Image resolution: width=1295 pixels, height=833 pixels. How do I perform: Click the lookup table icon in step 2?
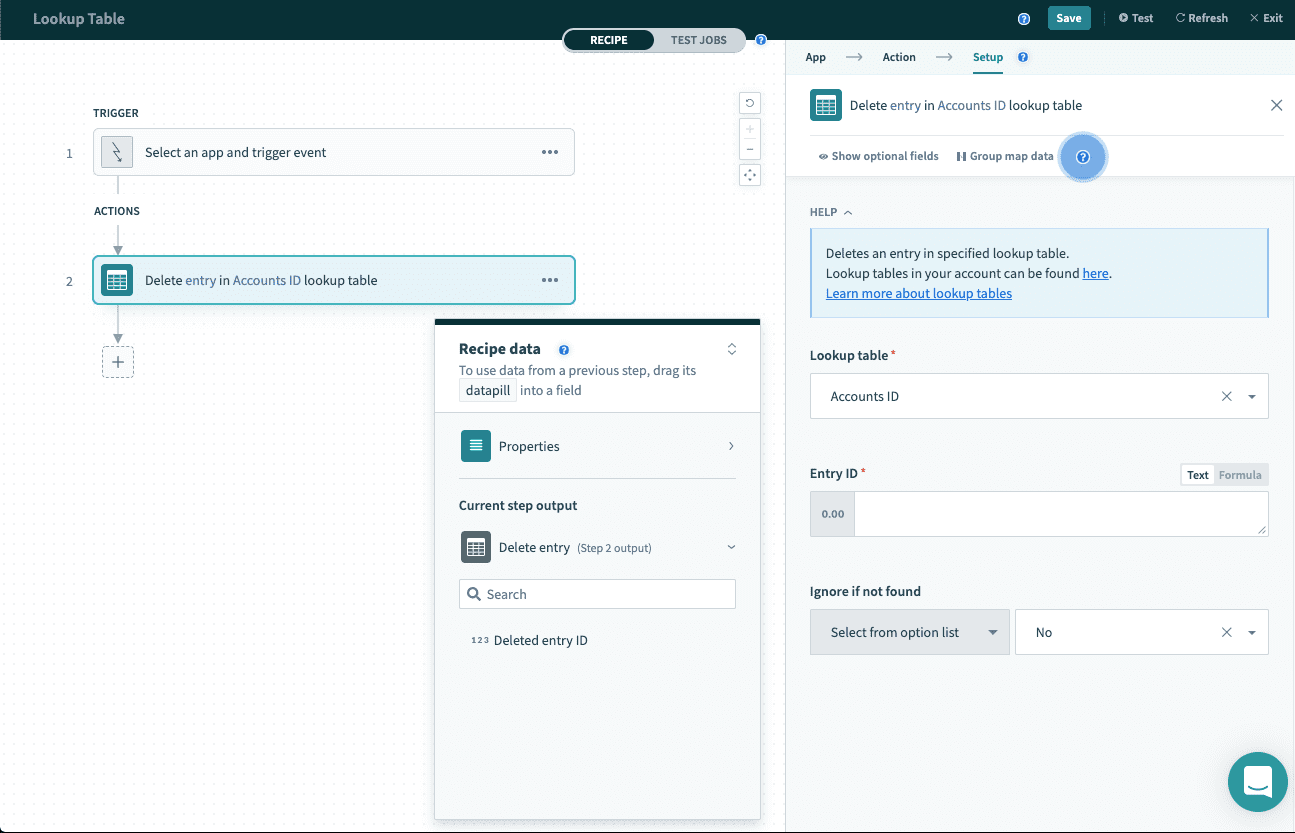(117, 281)
